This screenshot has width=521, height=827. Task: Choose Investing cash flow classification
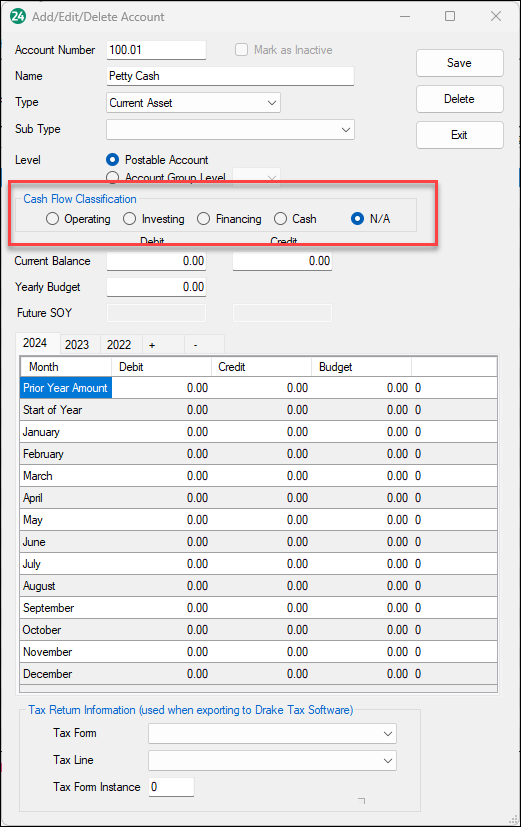(x=129, y=218)
